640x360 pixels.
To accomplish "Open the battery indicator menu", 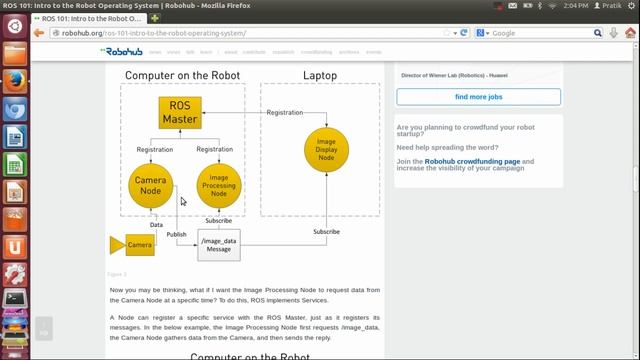I will click(527, 6).
